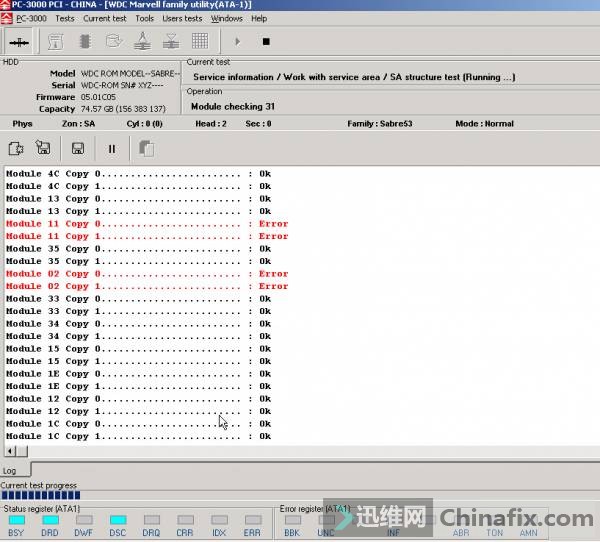The height and width of the screenshot is (542, 600).
Task: Open the Users tests menu
Action: click(182, 18)
